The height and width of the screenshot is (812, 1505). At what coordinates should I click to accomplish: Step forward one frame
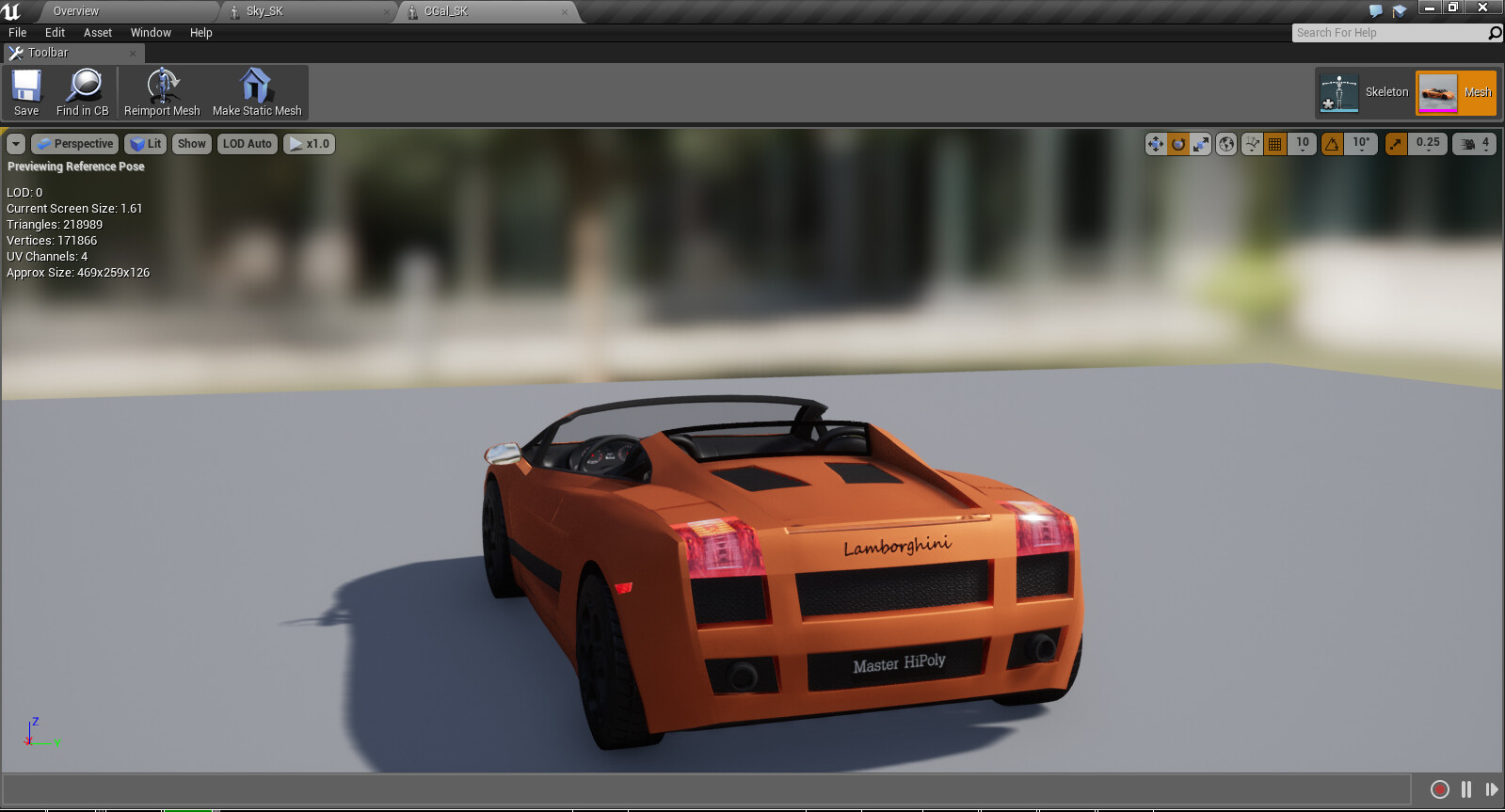click(1492, 789)
